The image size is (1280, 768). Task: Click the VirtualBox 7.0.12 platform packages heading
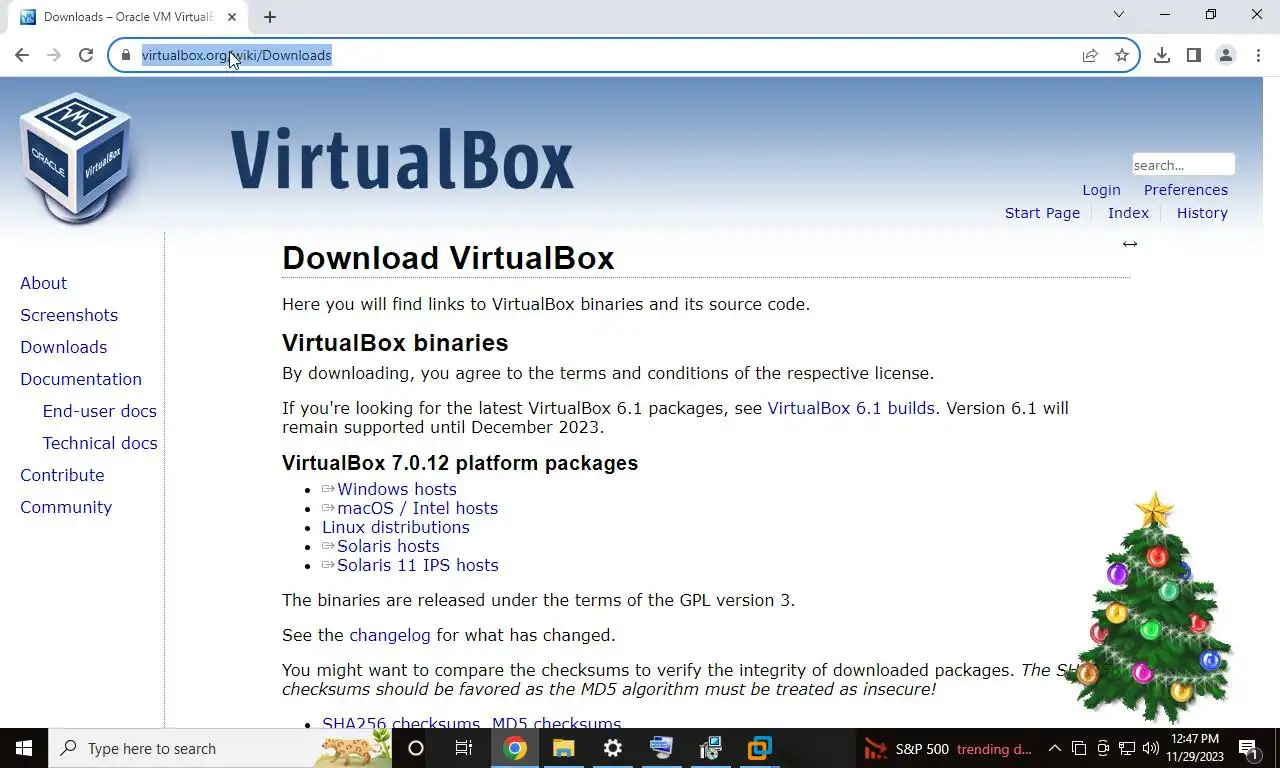point(460,463)
